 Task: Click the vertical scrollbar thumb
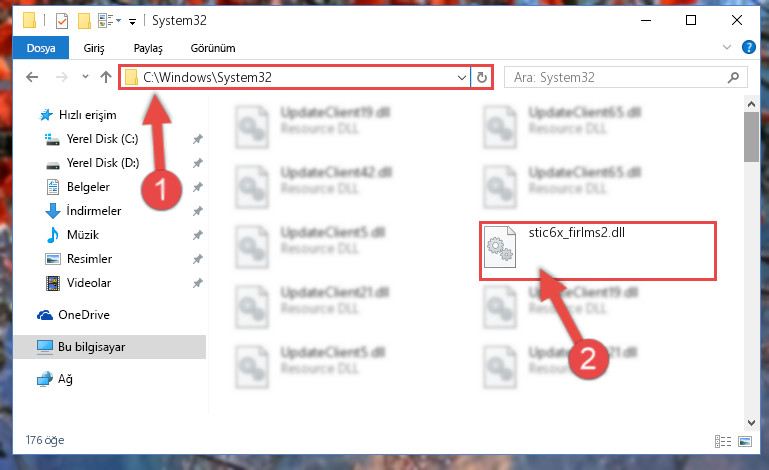(751, 137)
